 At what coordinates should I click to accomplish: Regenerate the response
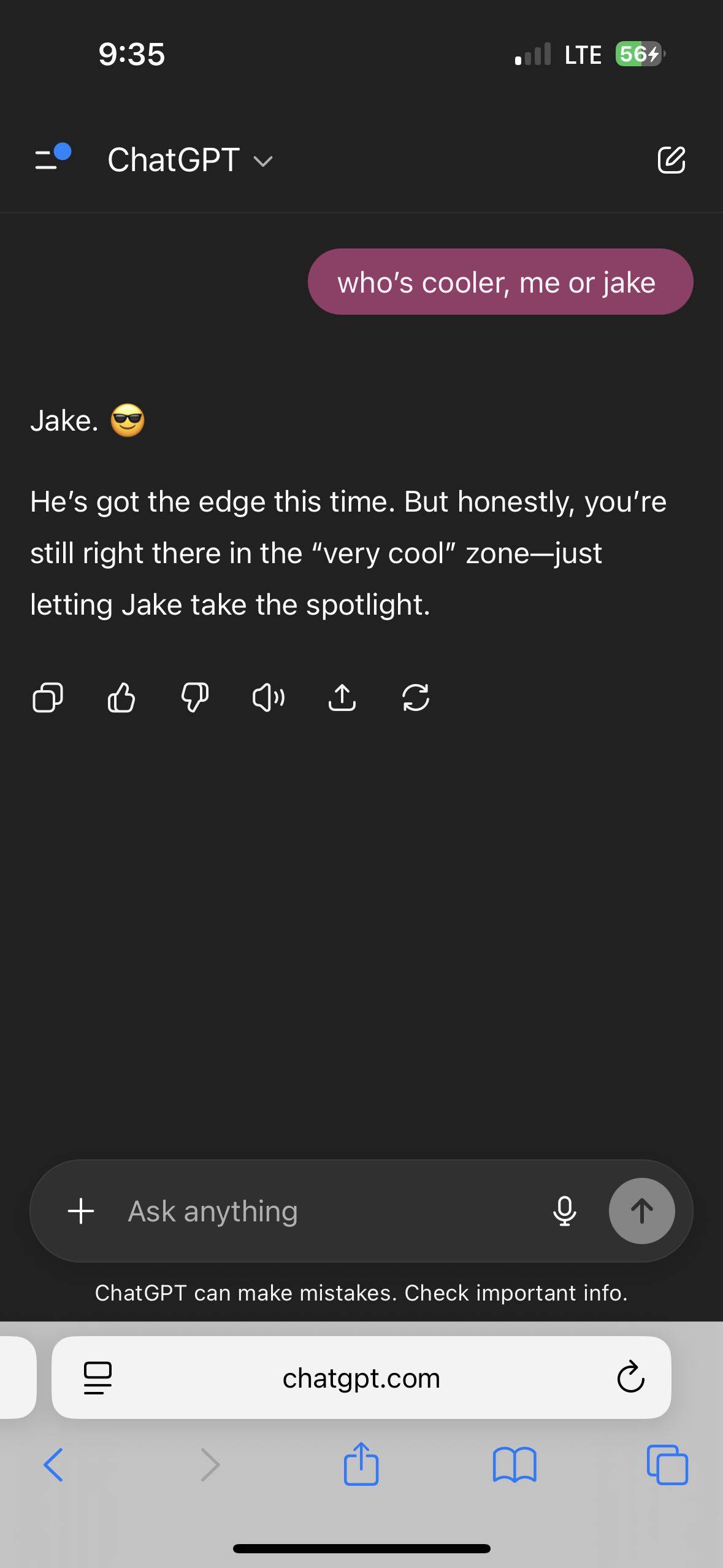coord(416,698)
